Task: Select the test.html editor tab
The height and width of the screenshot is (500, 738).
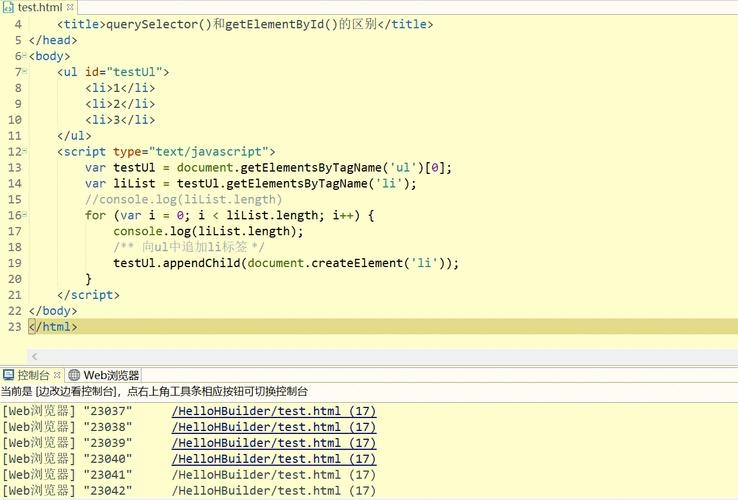Action: [x=39, y=7]
